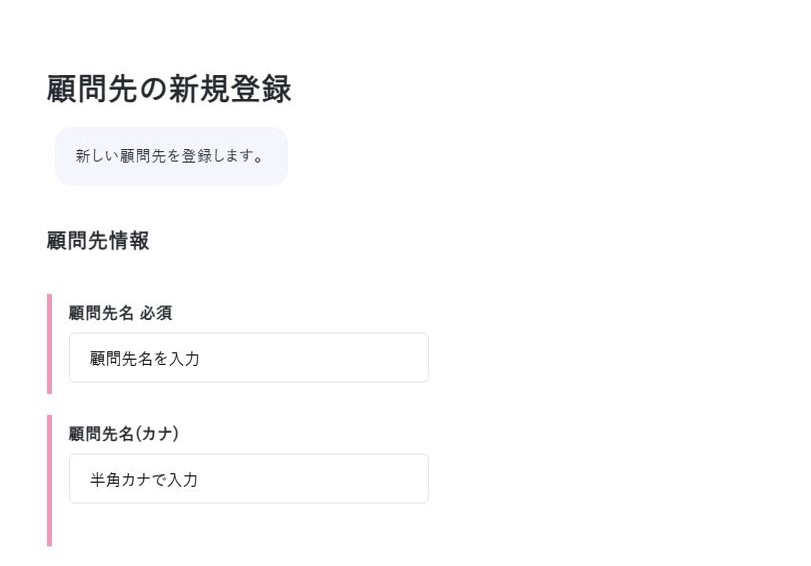Click the 顧問先名(カナ) field label
Viewport: 811px width, 566px height.
pos(123,434)
